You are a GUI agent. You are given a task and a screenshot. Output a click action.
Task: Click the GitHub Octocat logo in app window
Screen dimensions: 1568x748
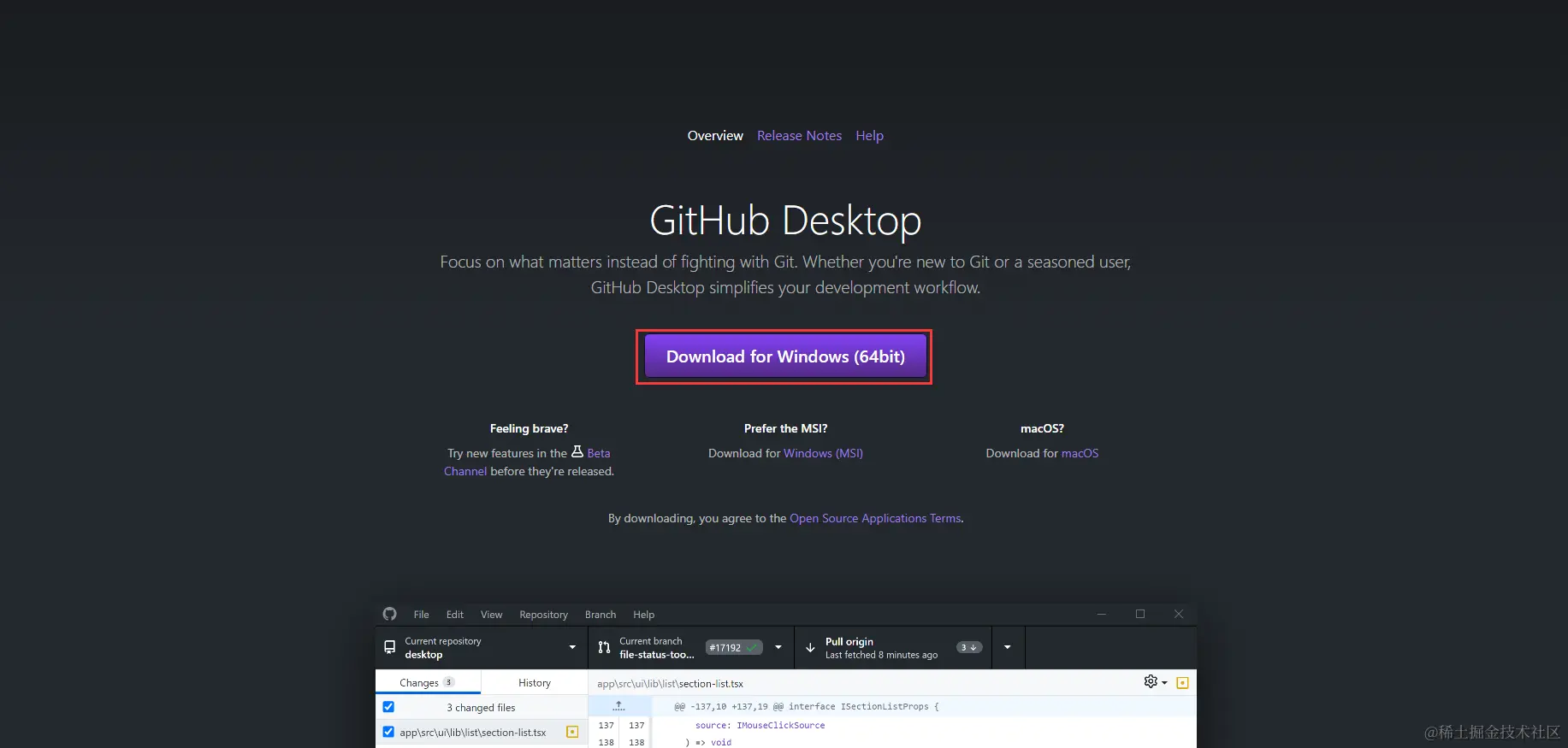point(390,614)
